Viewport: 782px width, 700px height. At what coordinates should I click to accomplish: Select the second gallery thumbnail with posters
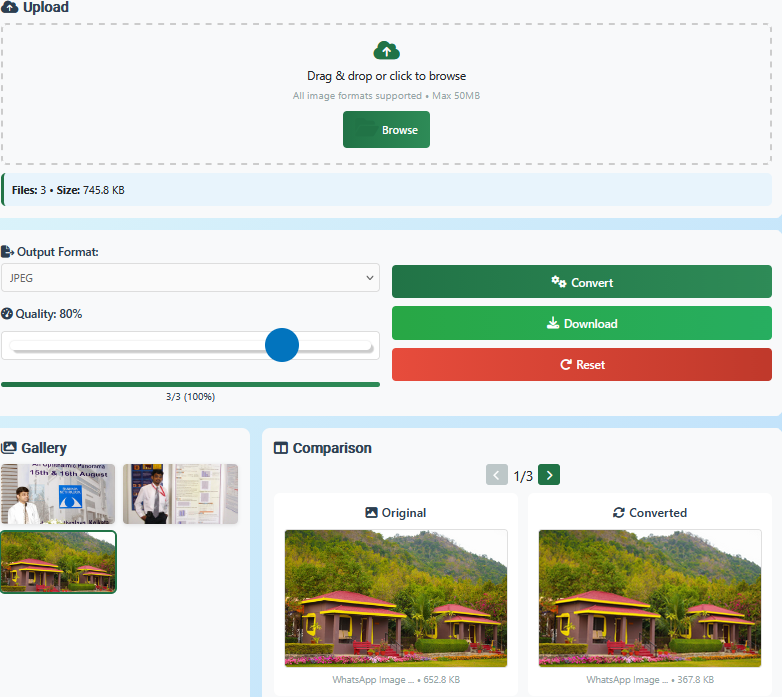point(180,494)
